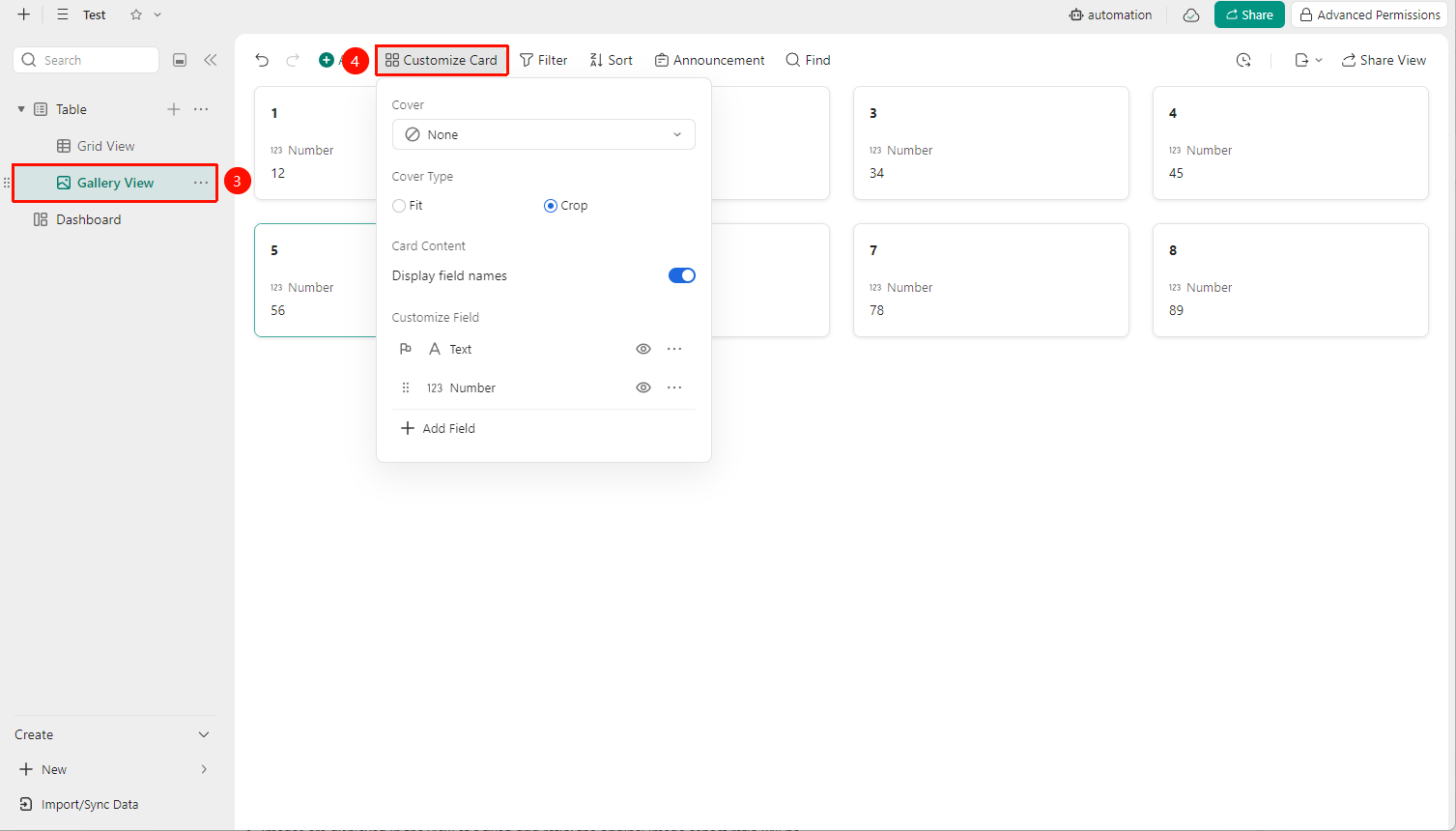Image resolution: width=1456 pixels, height=831 pixels.
Task: Select the Crop cover type radio
Action: tap(551, 206)
